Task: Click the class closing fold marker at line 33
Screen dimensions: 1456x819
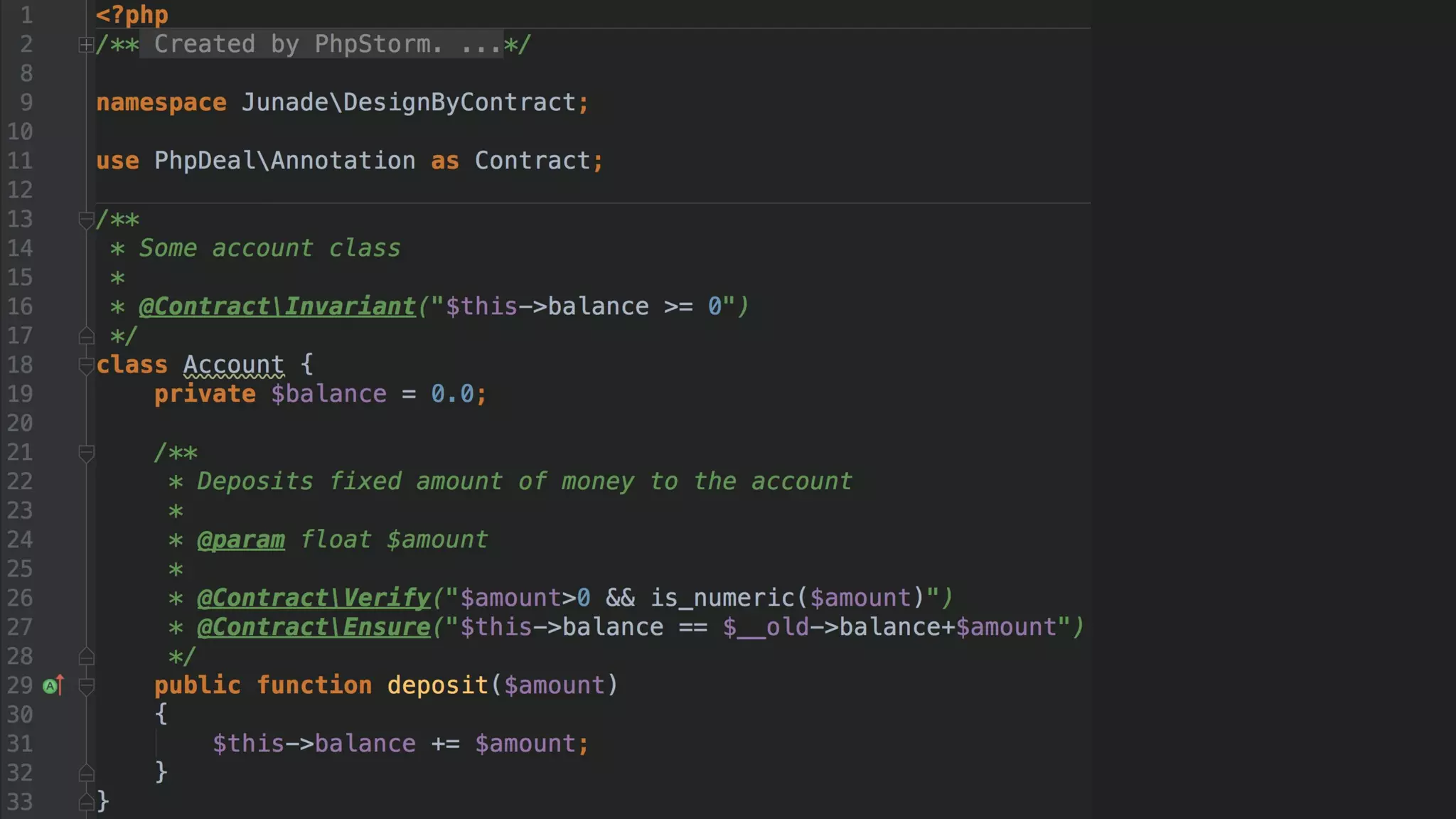Action: (86, 802)
